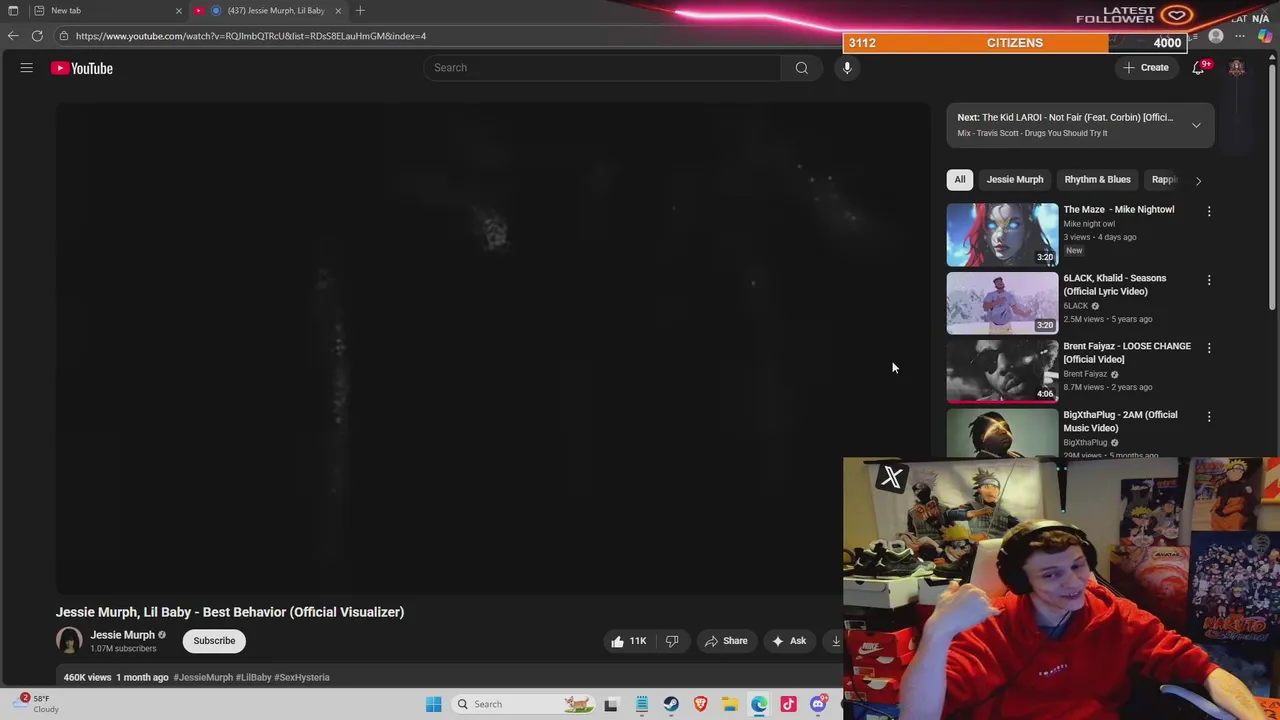Open options for 6LACK Seasons video
Screen dimensions: 1280x720
click(1209, 280)
